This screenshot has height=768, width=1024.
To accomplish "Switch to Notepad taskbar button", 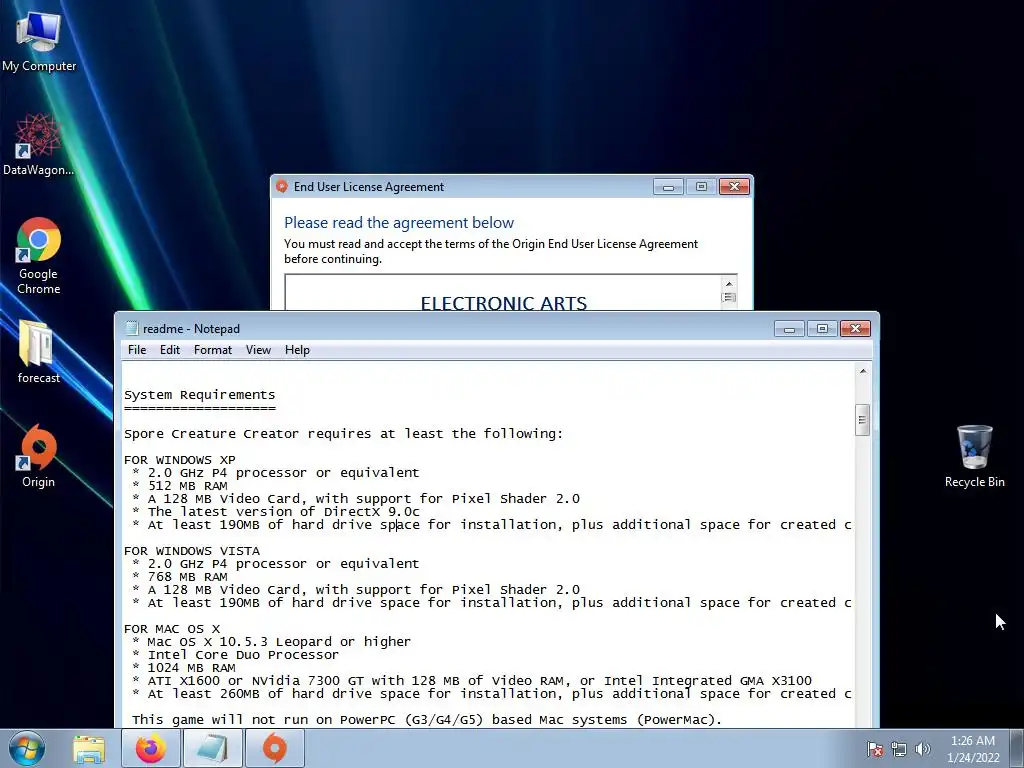I will pos(213,748).
